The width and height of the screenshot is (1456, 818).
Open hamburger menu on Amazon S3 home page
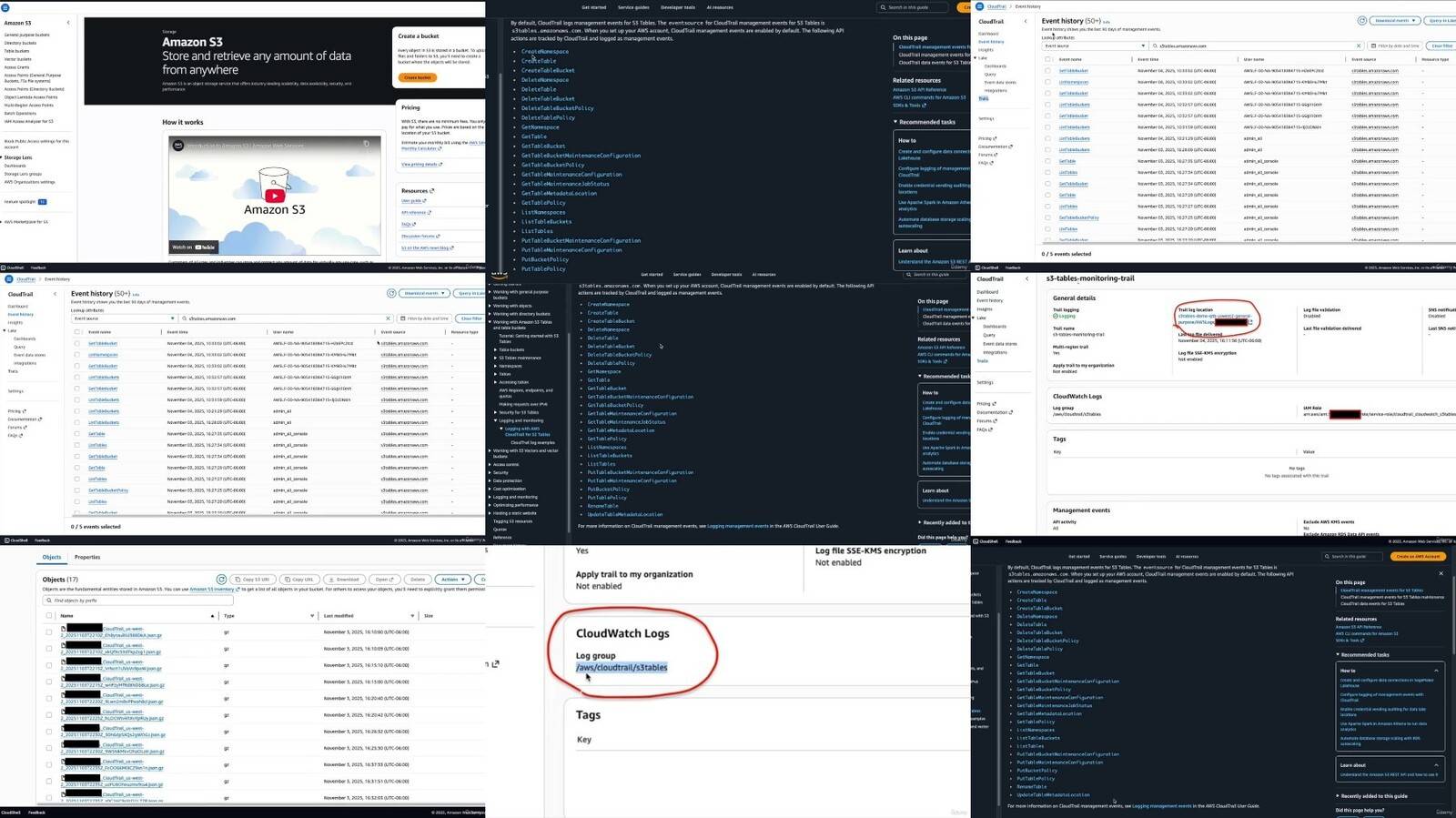(5, 7)
